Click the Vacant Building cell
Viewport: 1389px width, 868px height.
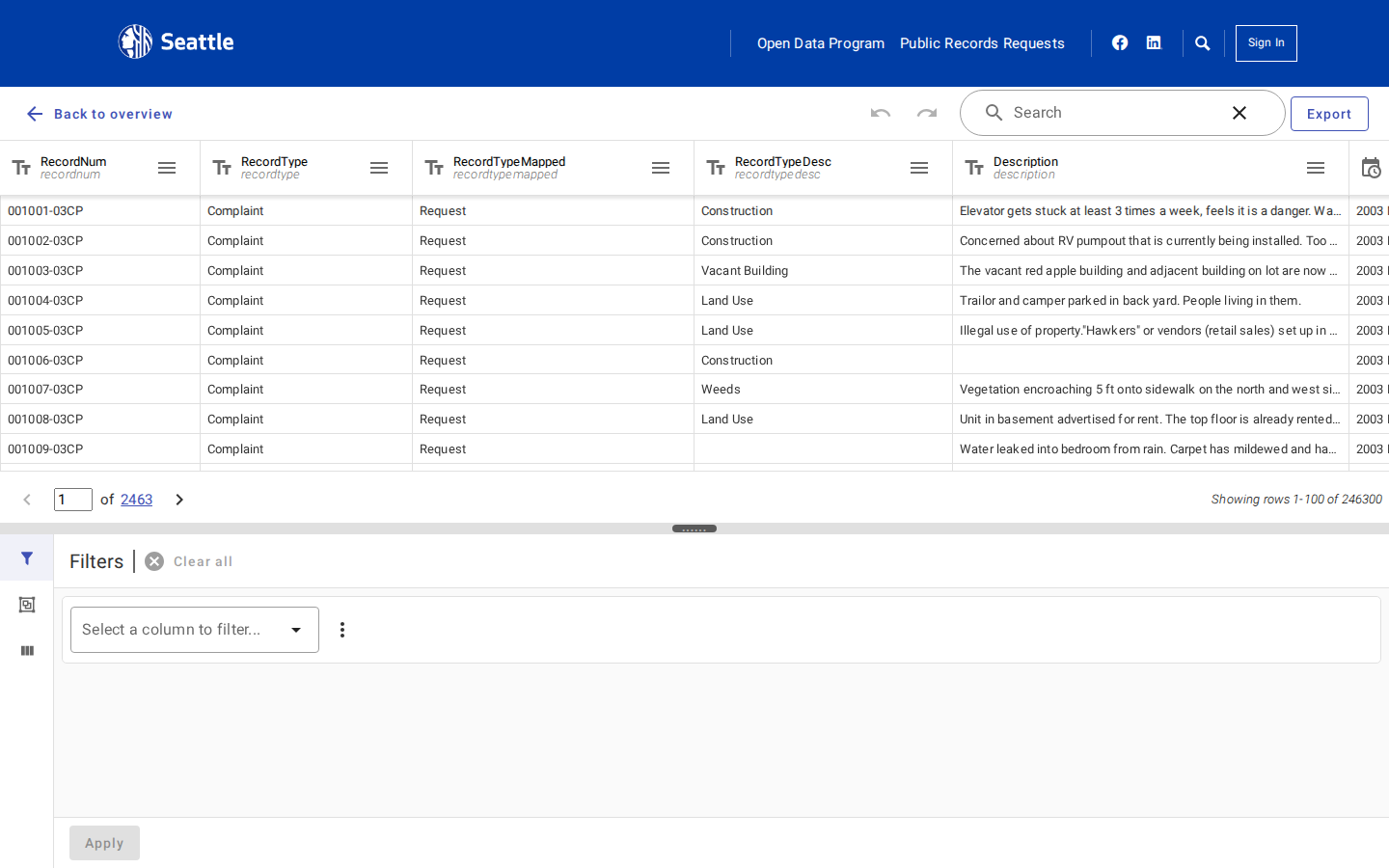coord(823,271)
